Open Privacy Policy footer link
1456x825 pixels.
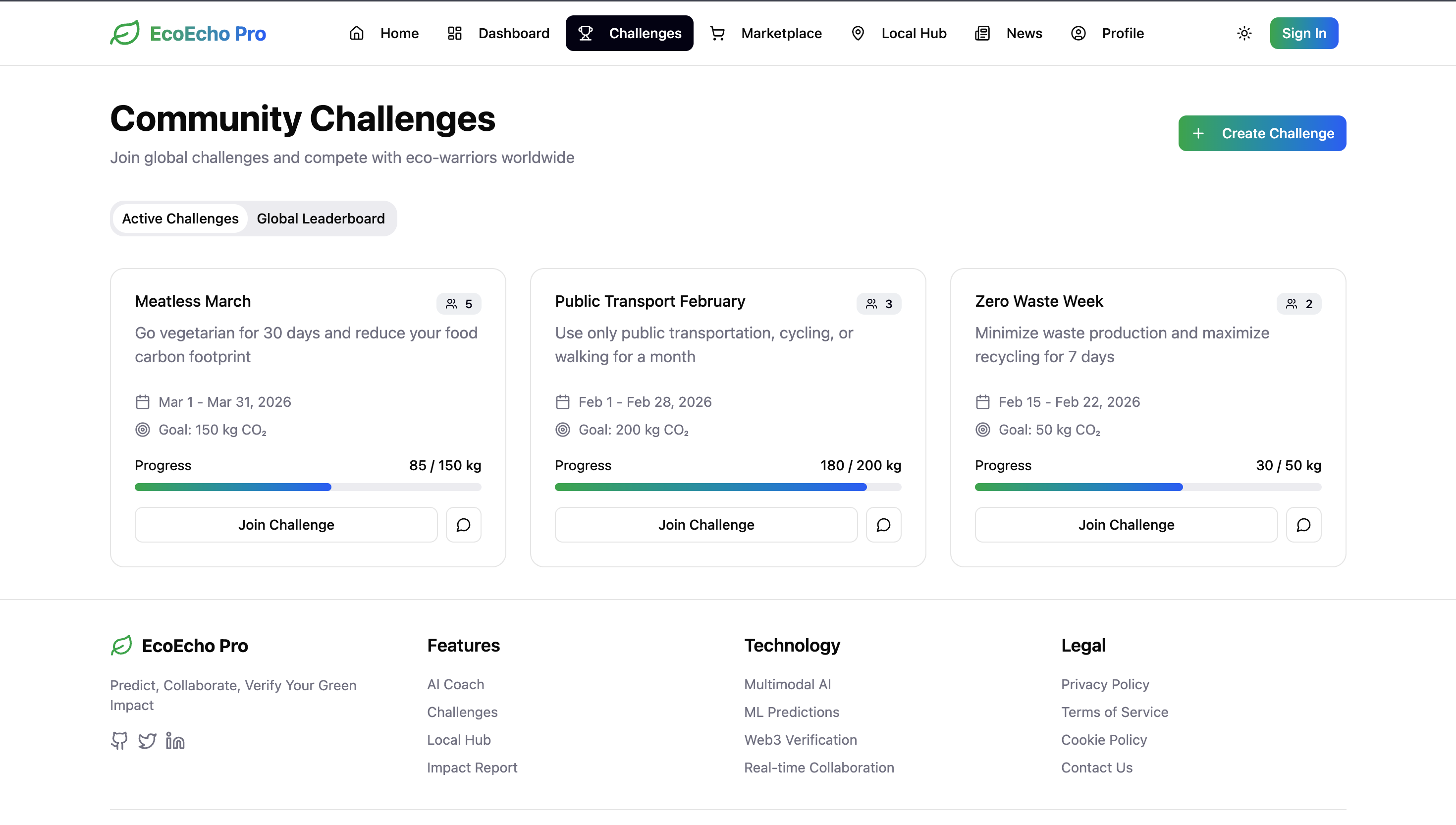click(1105, 684)
